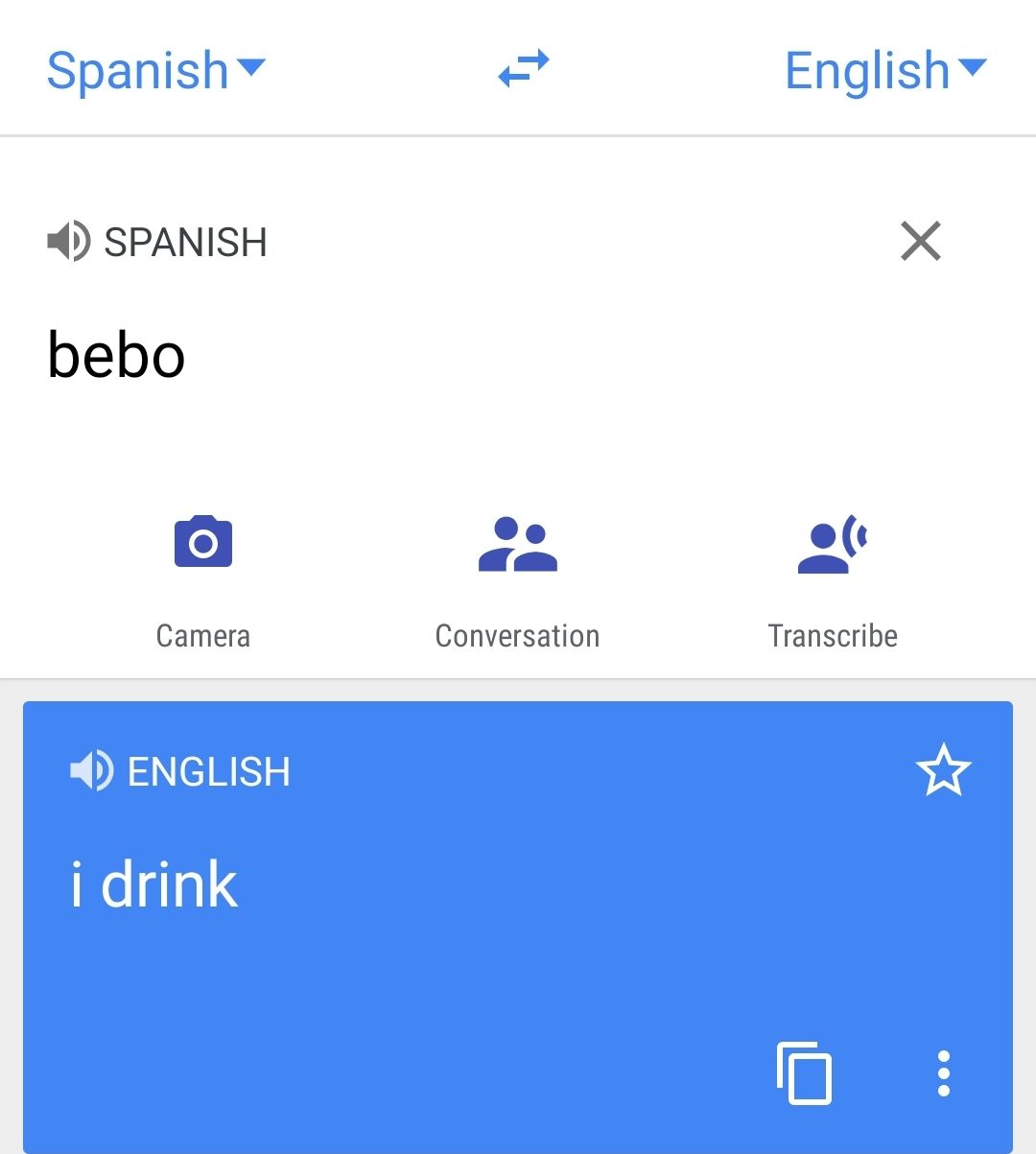The width and height of the screenshot is (1036, 1154).
Task: Tap the translated text "i drink"
Action: point(154,884)
